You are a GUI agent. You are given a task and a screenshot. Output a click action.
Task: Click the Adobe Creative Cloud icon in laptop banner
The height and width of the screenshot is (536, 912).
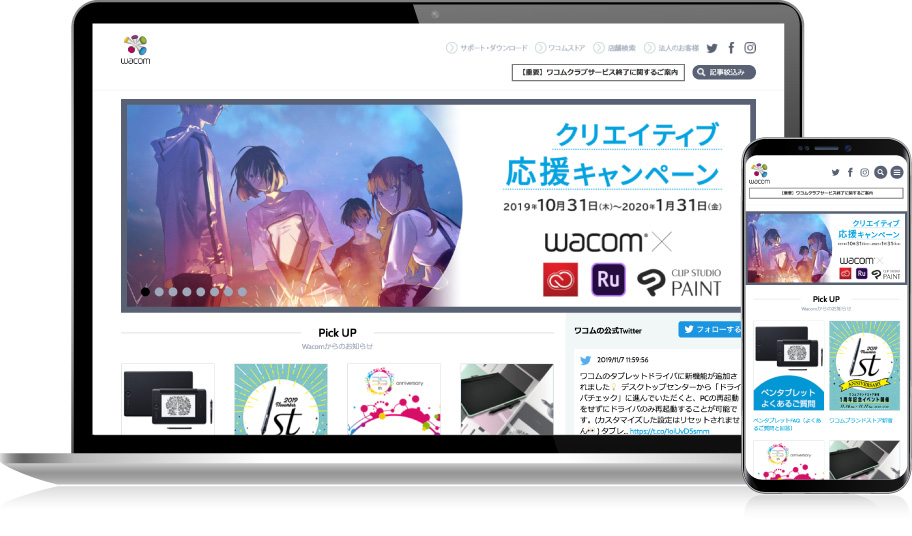(560, 280)
